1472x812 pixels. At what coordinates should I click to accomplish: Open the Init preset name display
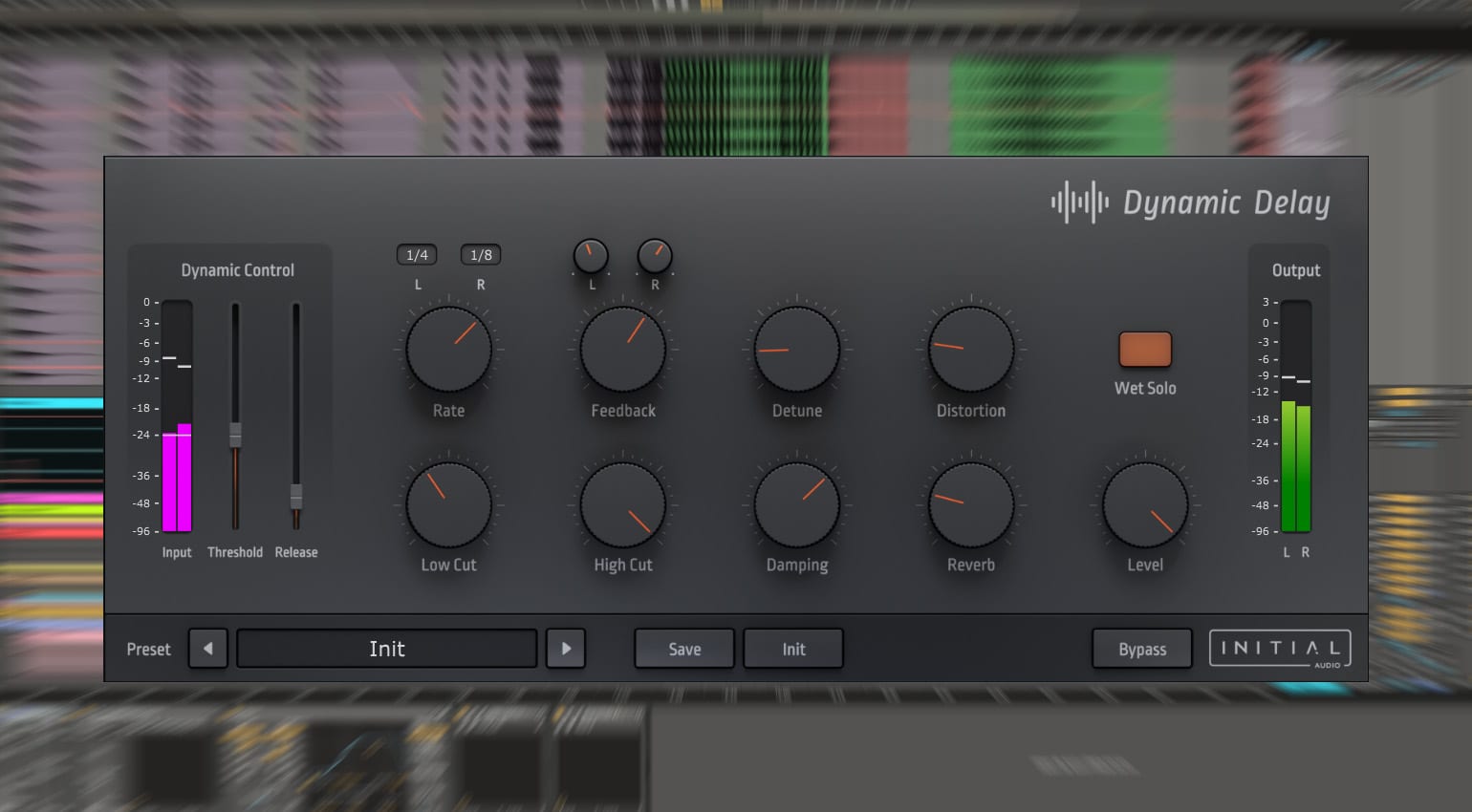[386, 649]
